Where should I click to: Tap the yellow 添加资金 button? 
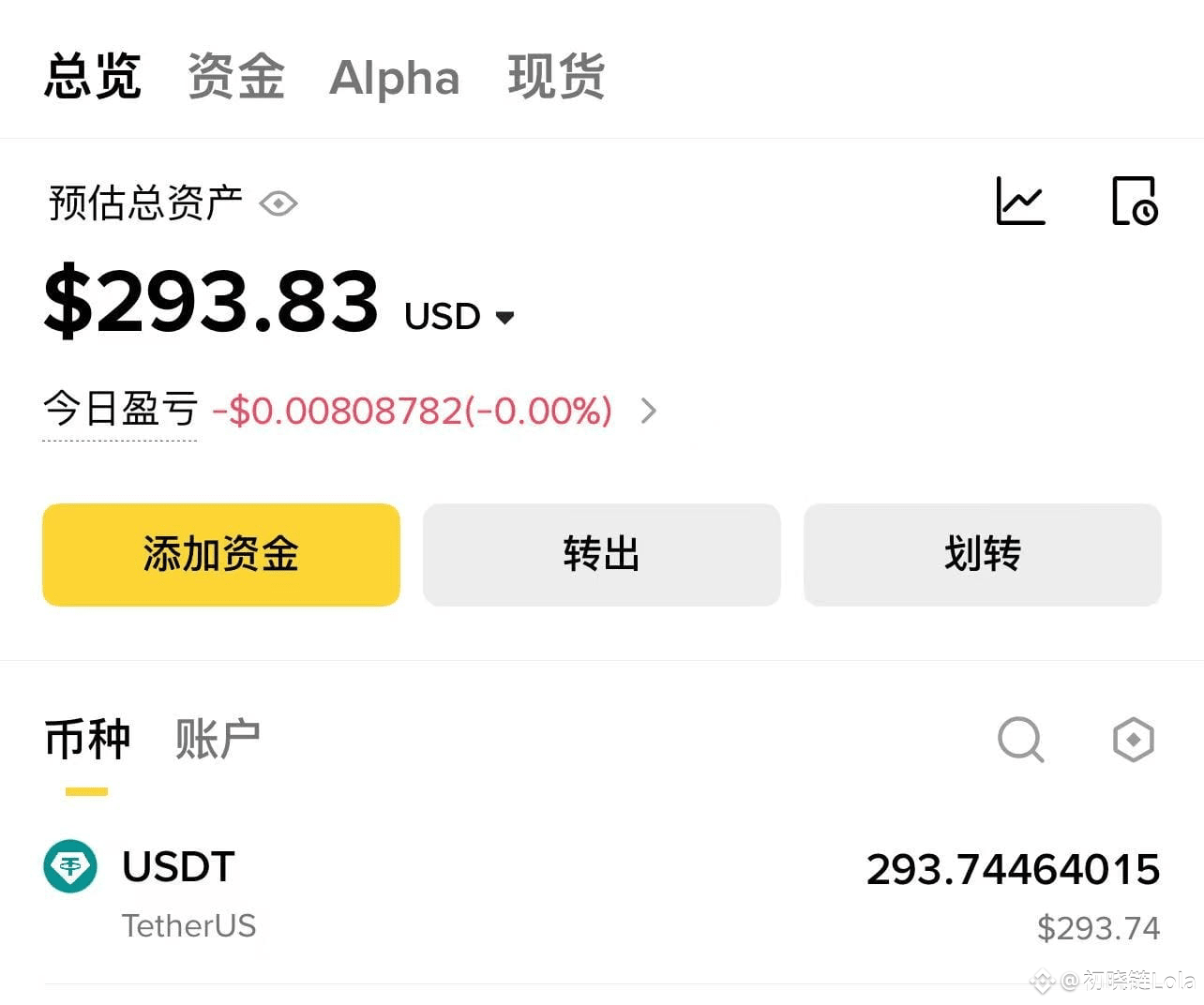point(221,555)
